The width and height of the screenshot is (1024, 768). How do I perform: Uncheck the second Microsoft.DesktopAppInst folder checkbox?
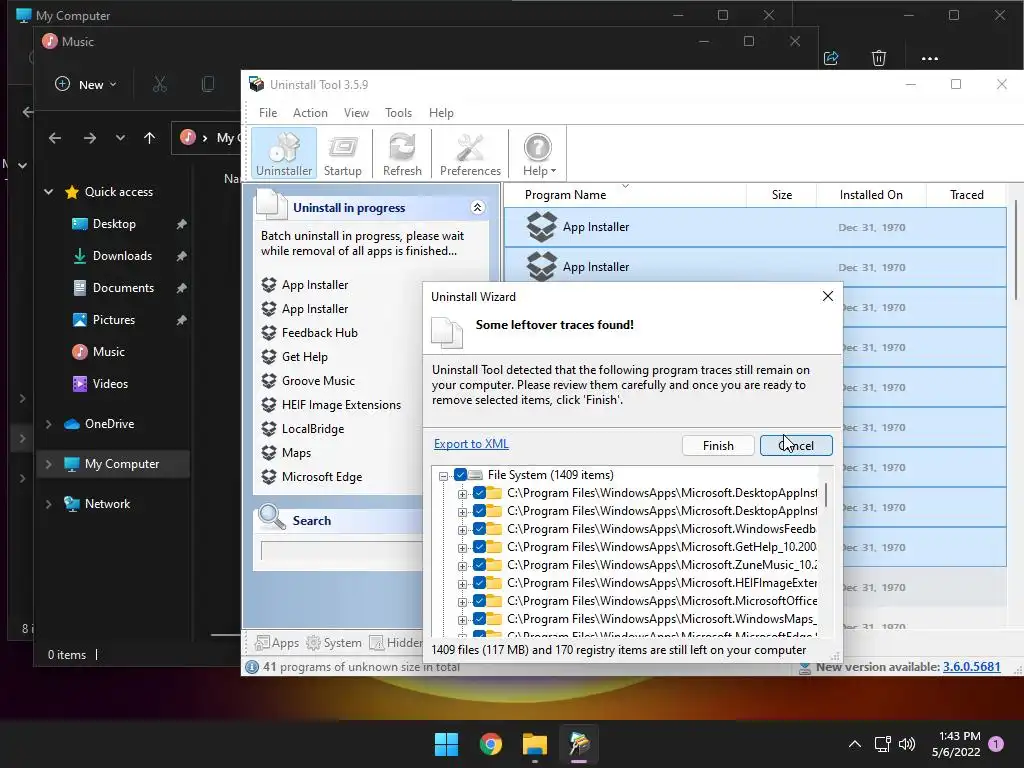pyautogui.click(x=479, y=511)
